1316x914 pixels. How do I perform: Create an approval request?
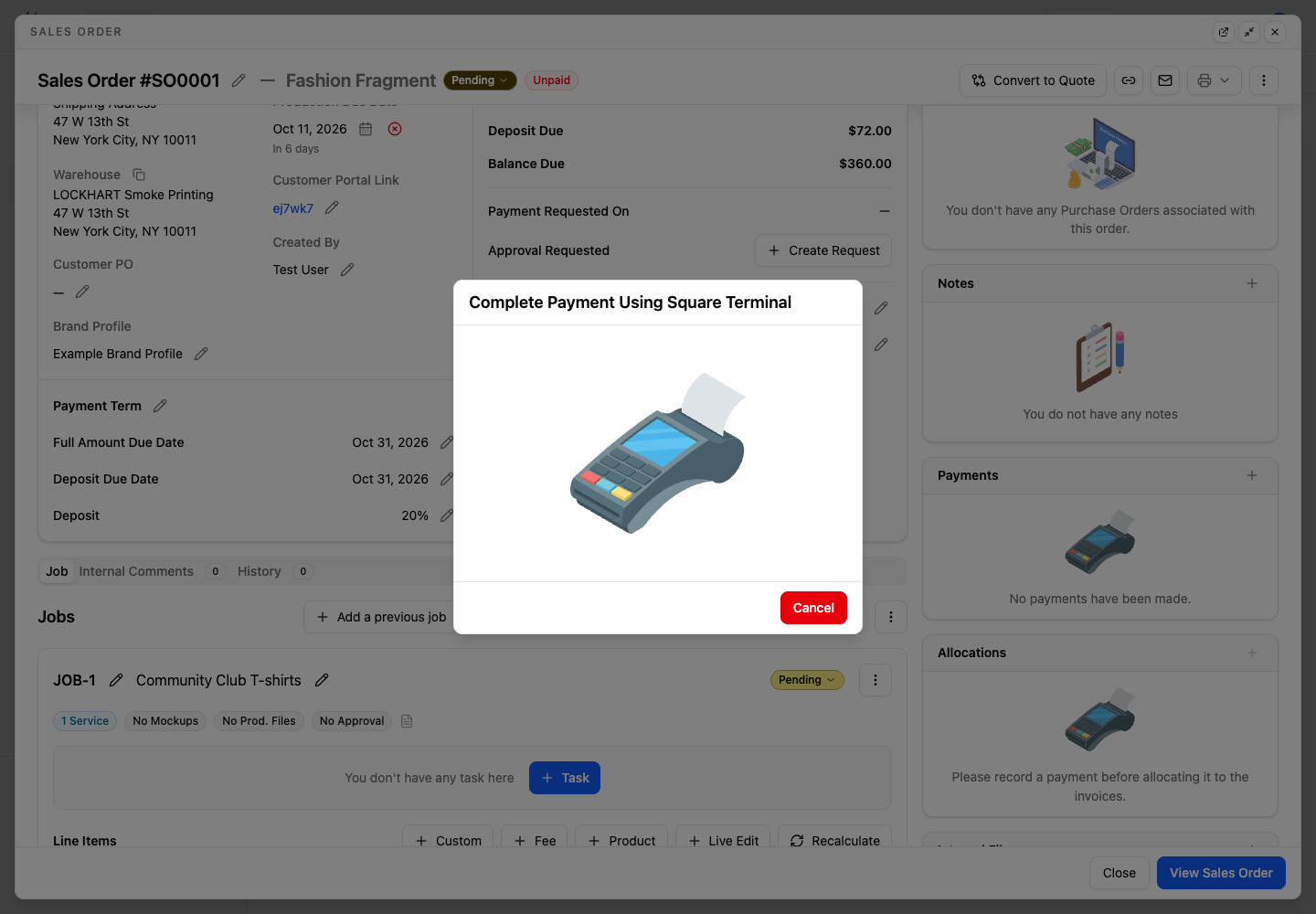click(x=823, y=250)
